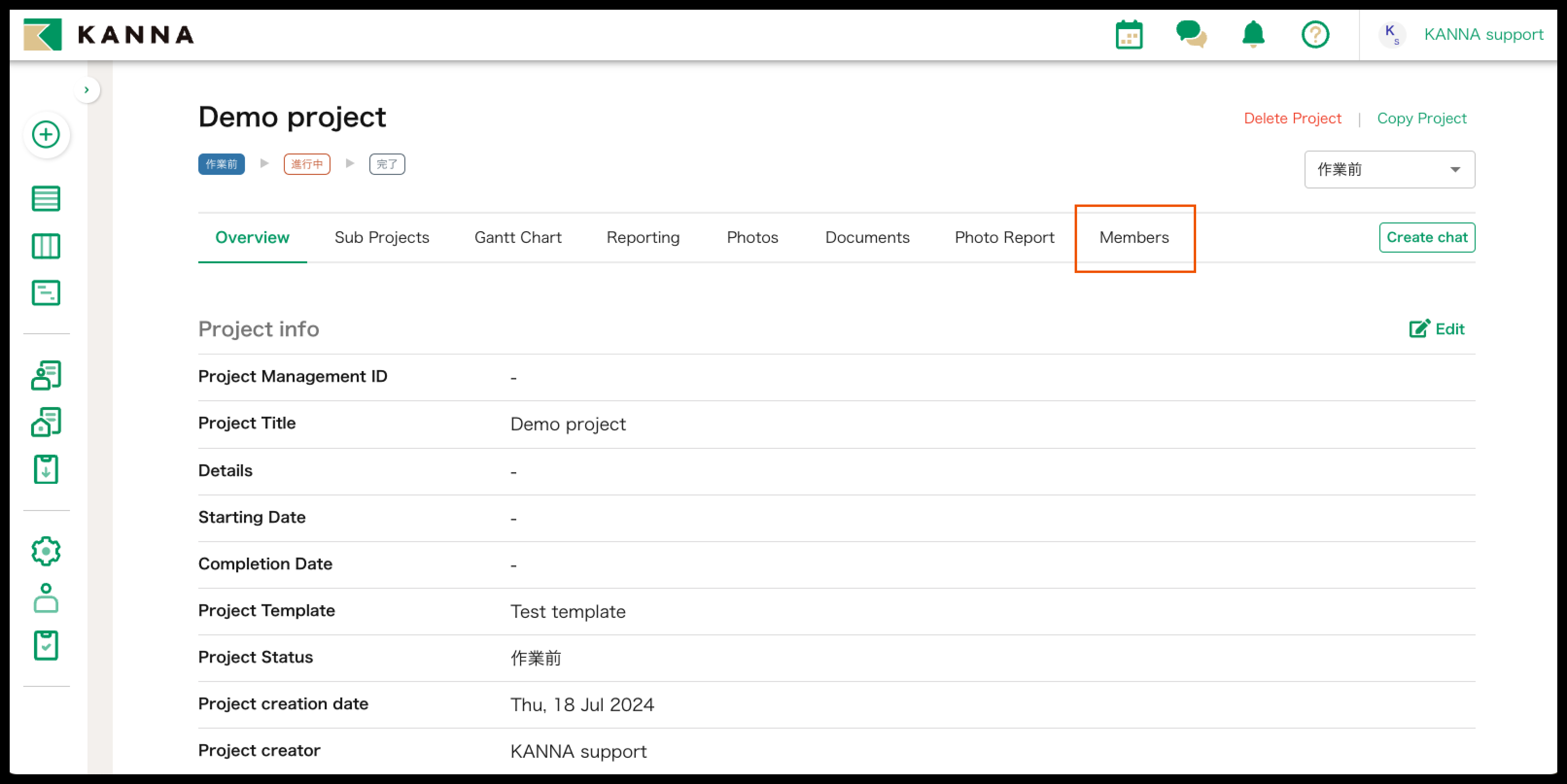Open the settings gear icon in sidebar
The width and height of the screenshot is (1567, 784).
coord(46,551)
